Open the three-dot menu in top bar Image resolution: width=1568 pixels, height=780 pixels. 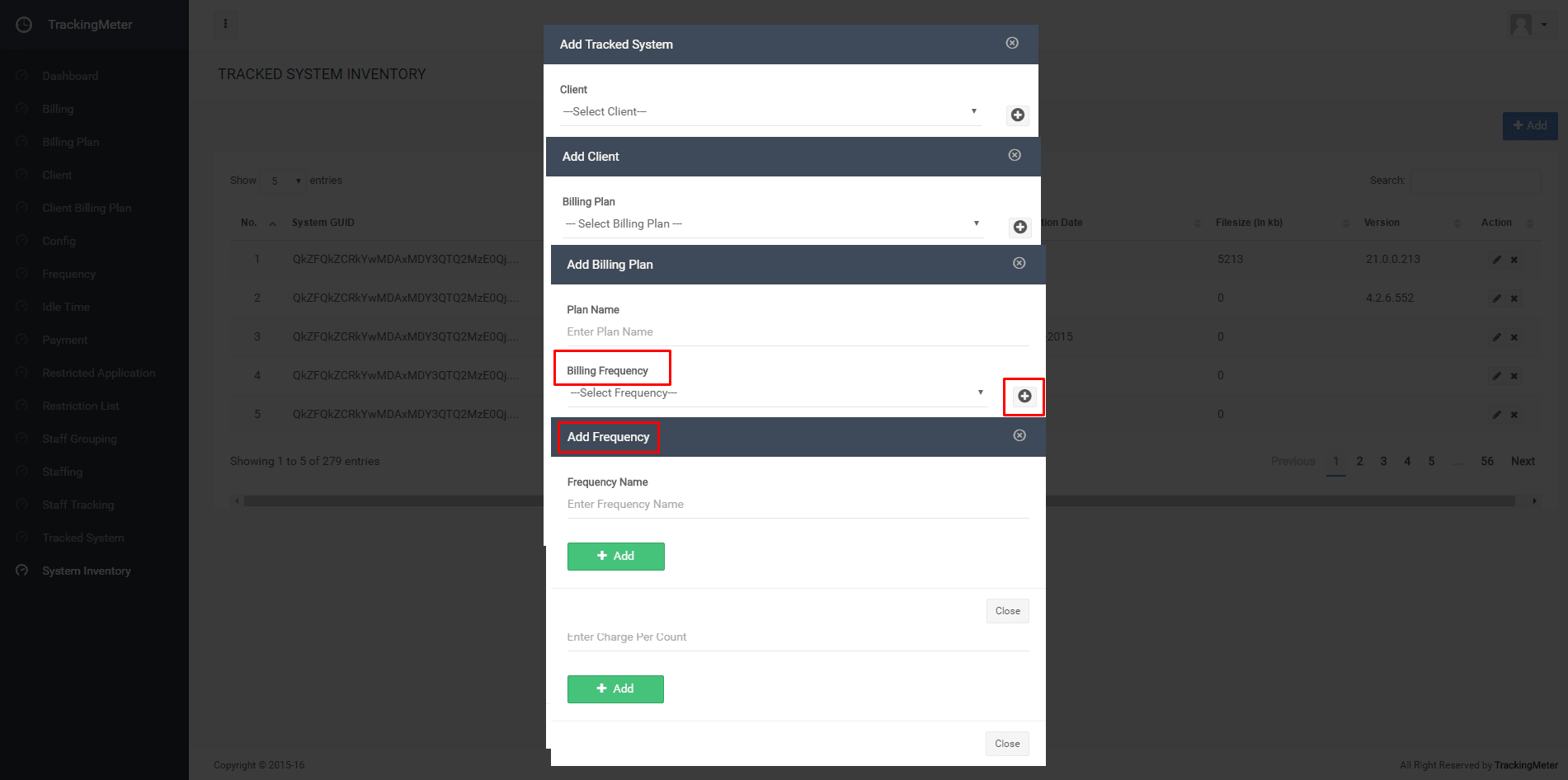(225, 24)
